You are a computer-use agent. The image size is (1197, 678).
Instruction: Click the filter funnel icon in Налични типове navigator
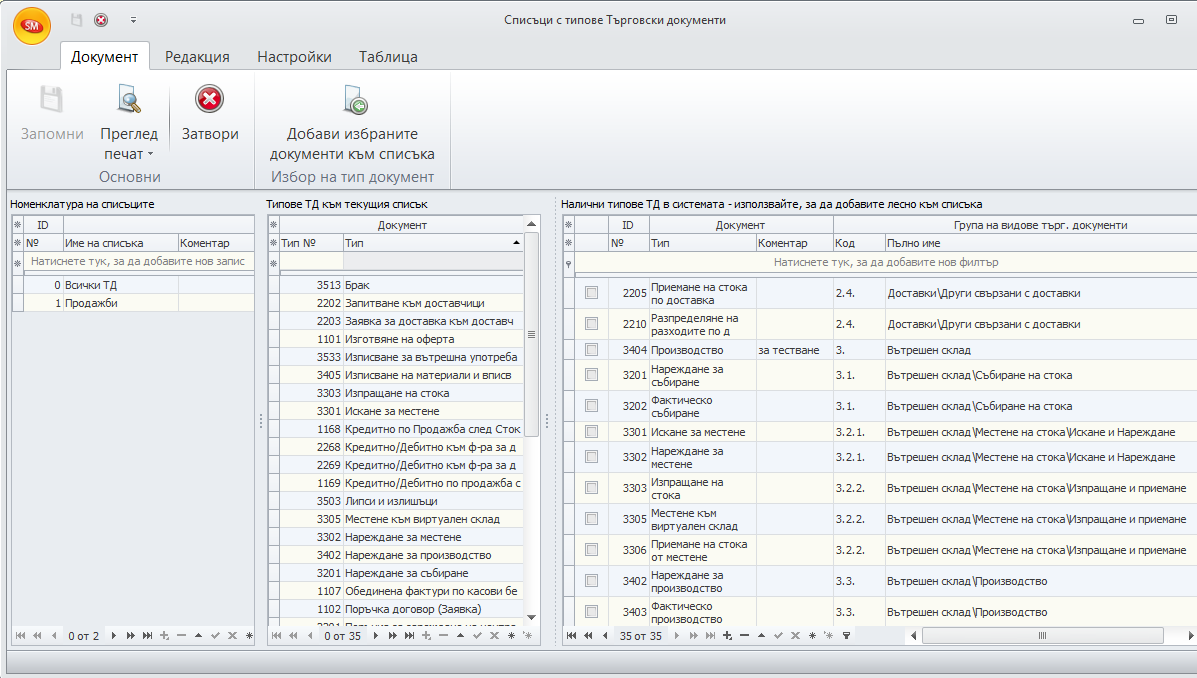pyautogui.click(x=846, y=635)
